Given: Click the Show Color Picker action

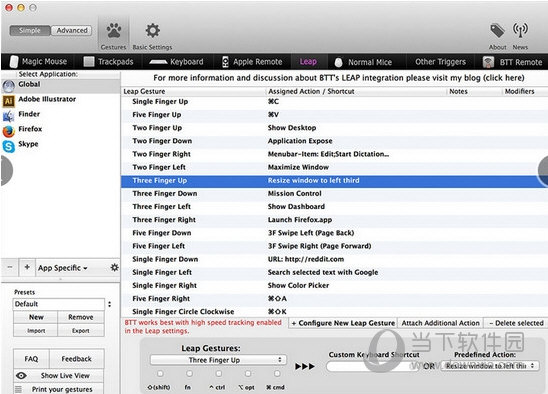Looking at the screenshot, I should tap(298, 285).
